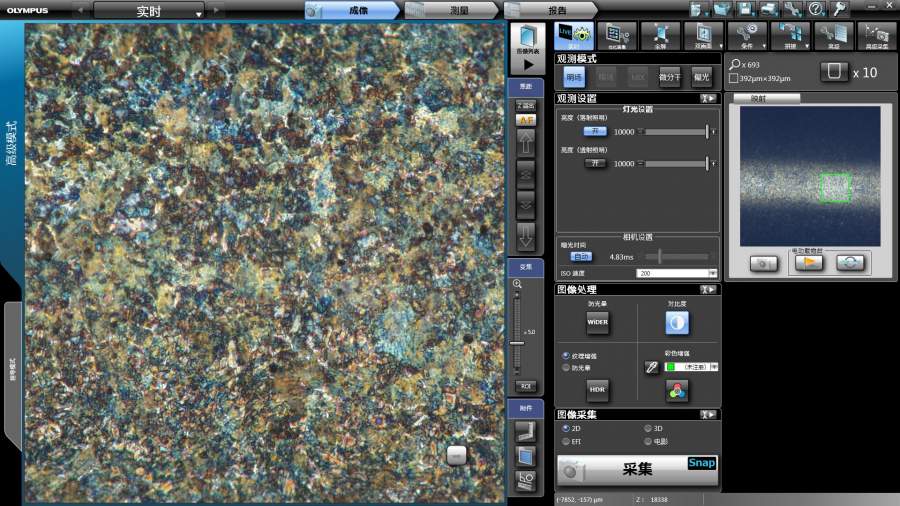This screenshot has width=900, height=506.
Task: Open the 实时 mode dropdown at top
Action: (149, 11)
